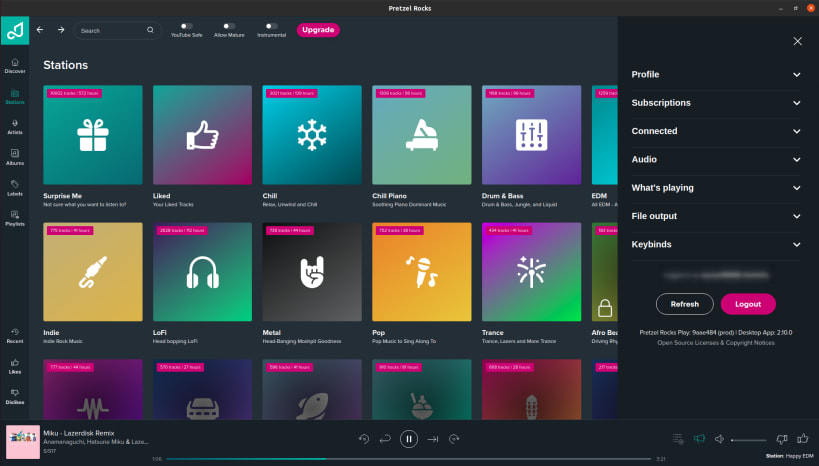
Task: Open Recent in the sidebar
Action: pos(15,336)
